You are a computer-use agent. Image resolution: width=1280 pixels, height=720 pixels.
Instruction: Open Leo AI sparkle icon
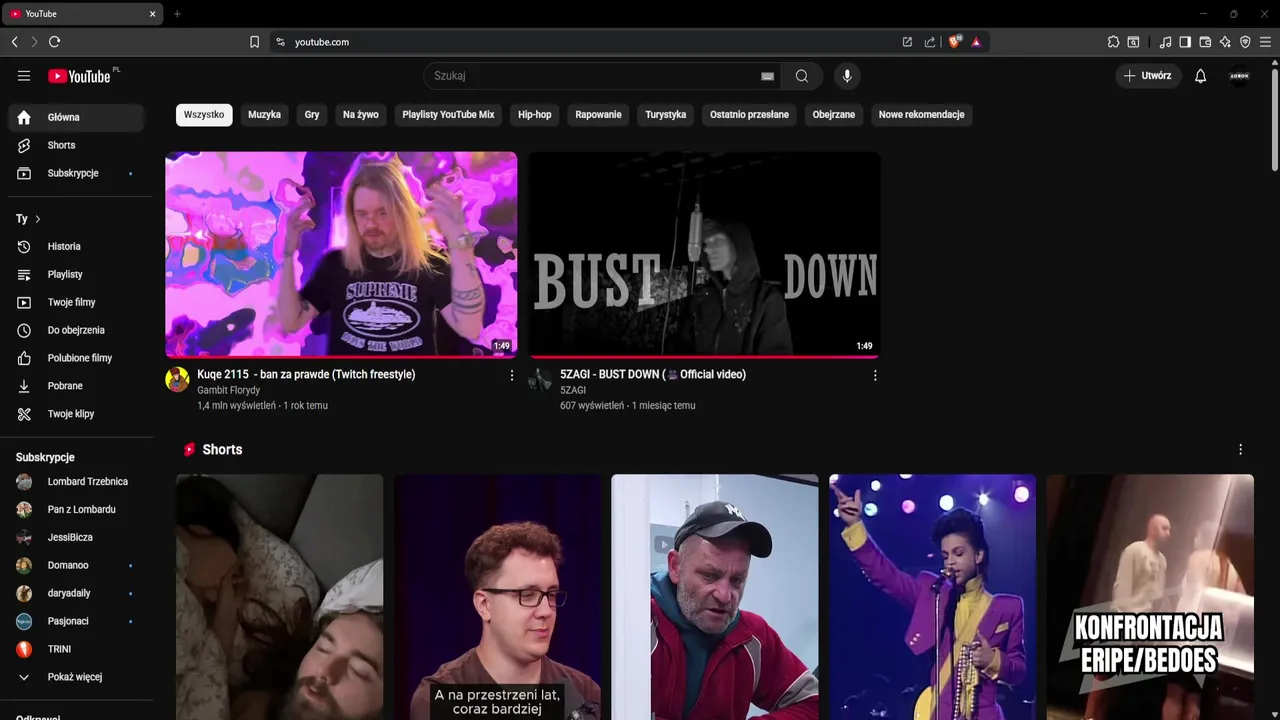[1225, 42]
